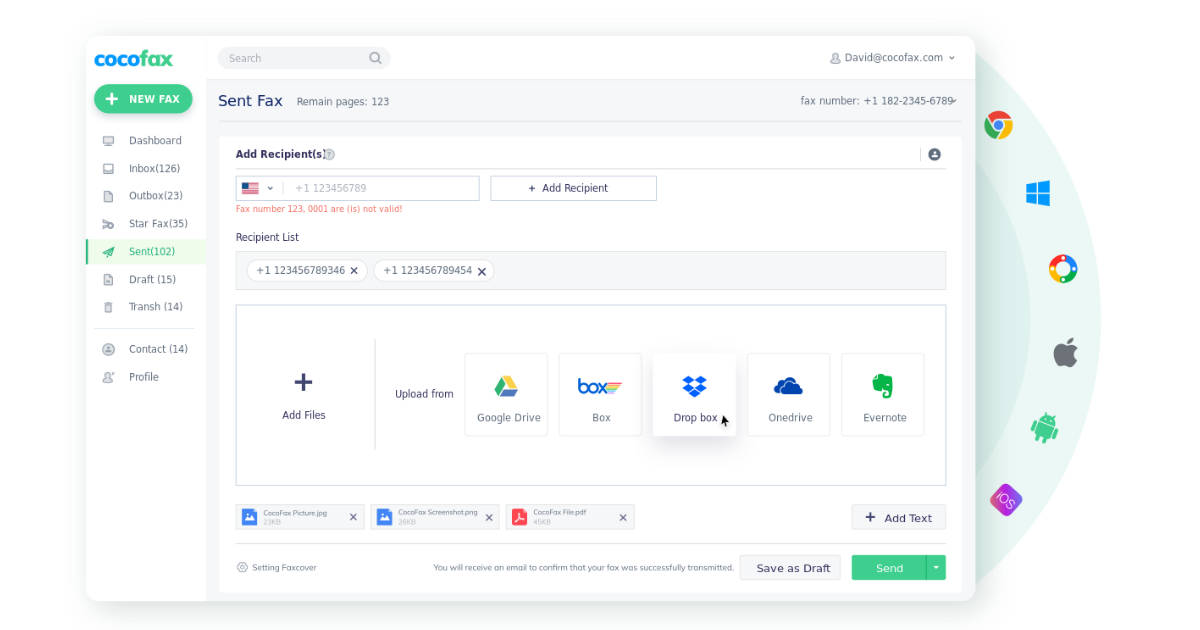Open the Dashboard from the sidebar
Viewport: 1200px width, 630px height.
click(155, 140)
